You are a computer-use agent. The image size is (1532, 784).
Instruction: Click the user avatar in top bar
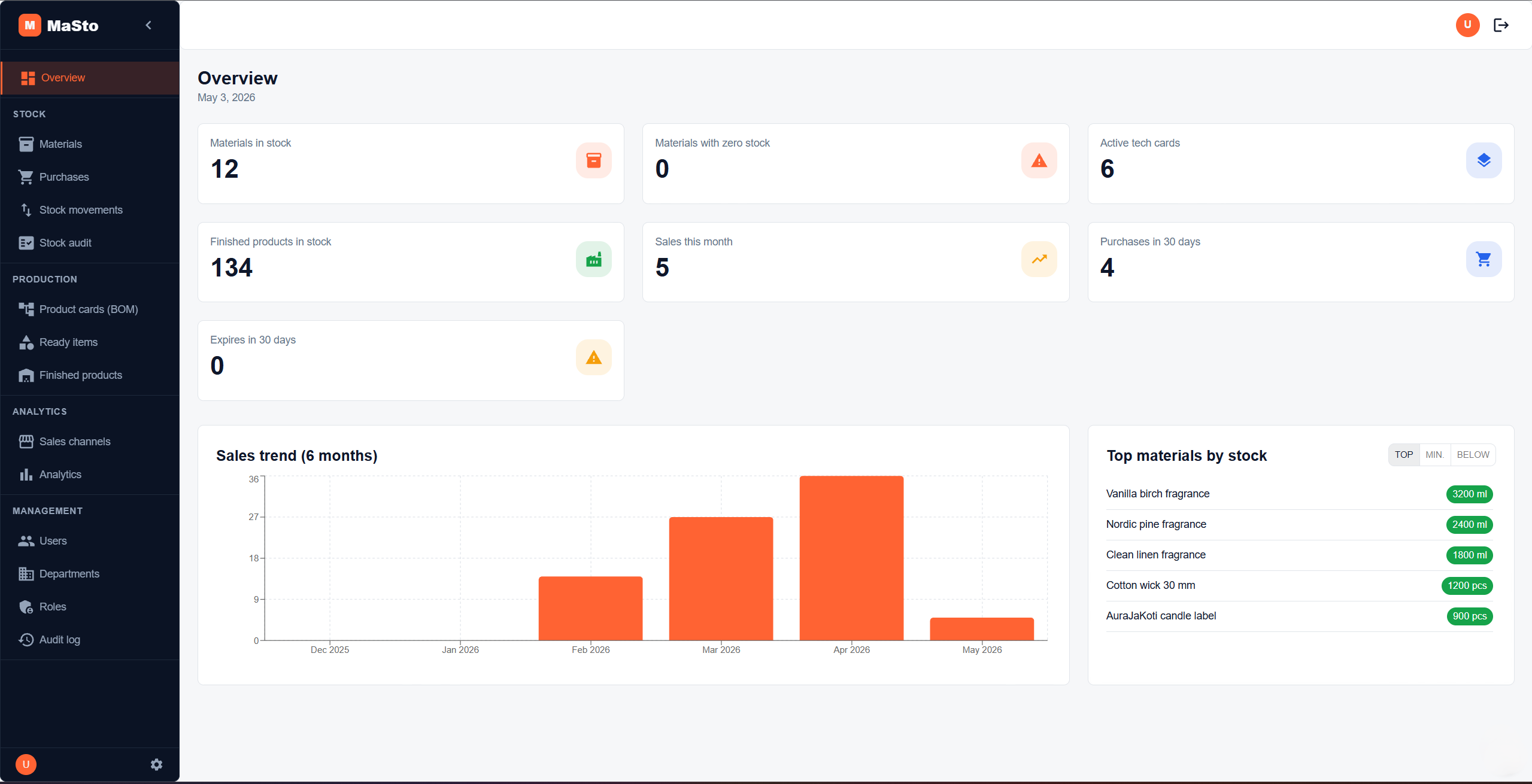click(x=1467, y=25)
